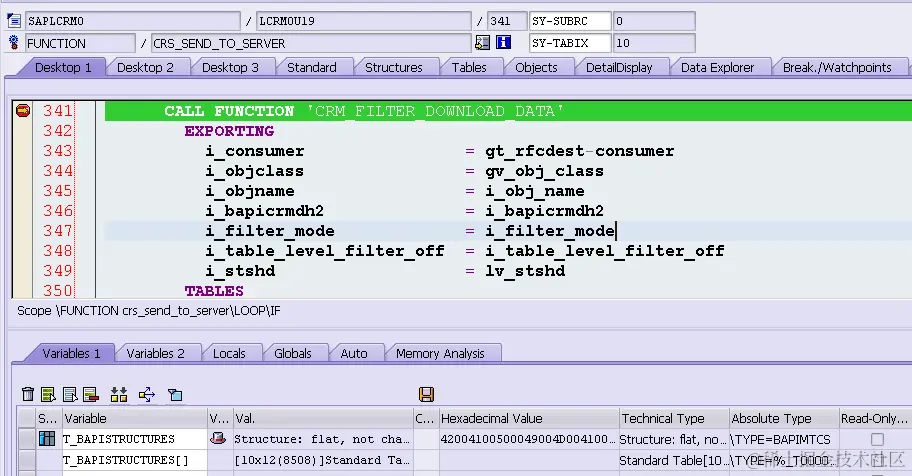Viewport: 912px width, 476px height.
Task: Click the event type icon beside FUNCTION
Action: pos(14,42)
